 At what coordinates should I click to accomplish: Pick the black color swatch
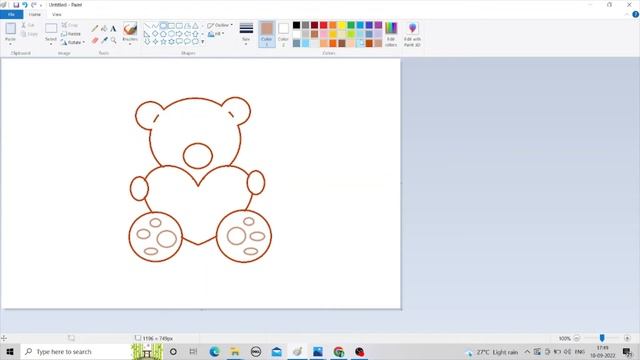click(296, 25)
